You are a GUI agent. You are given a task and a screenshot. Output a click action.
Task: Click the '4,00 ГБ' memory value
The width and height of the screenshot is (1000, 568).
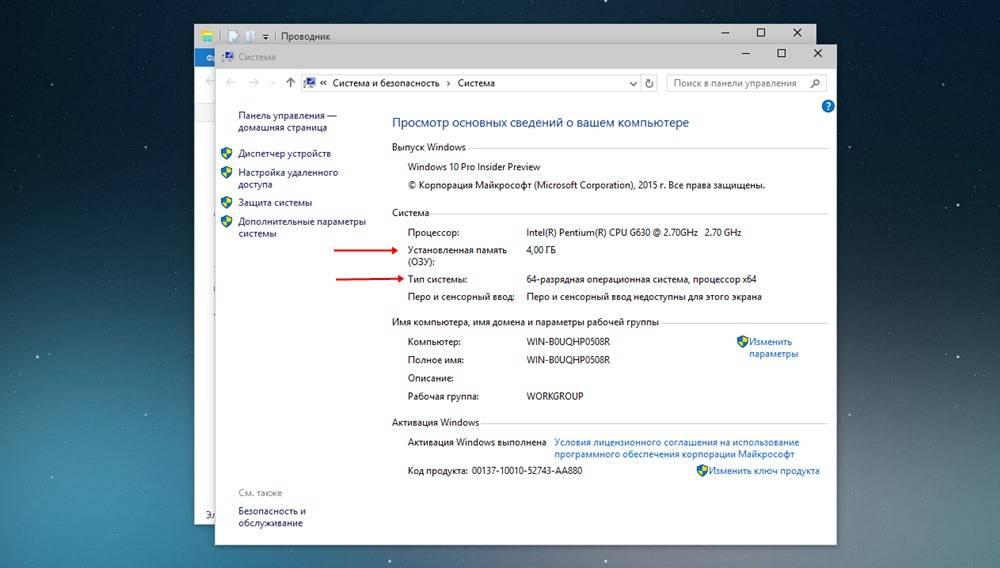click(x=541, y=250)
